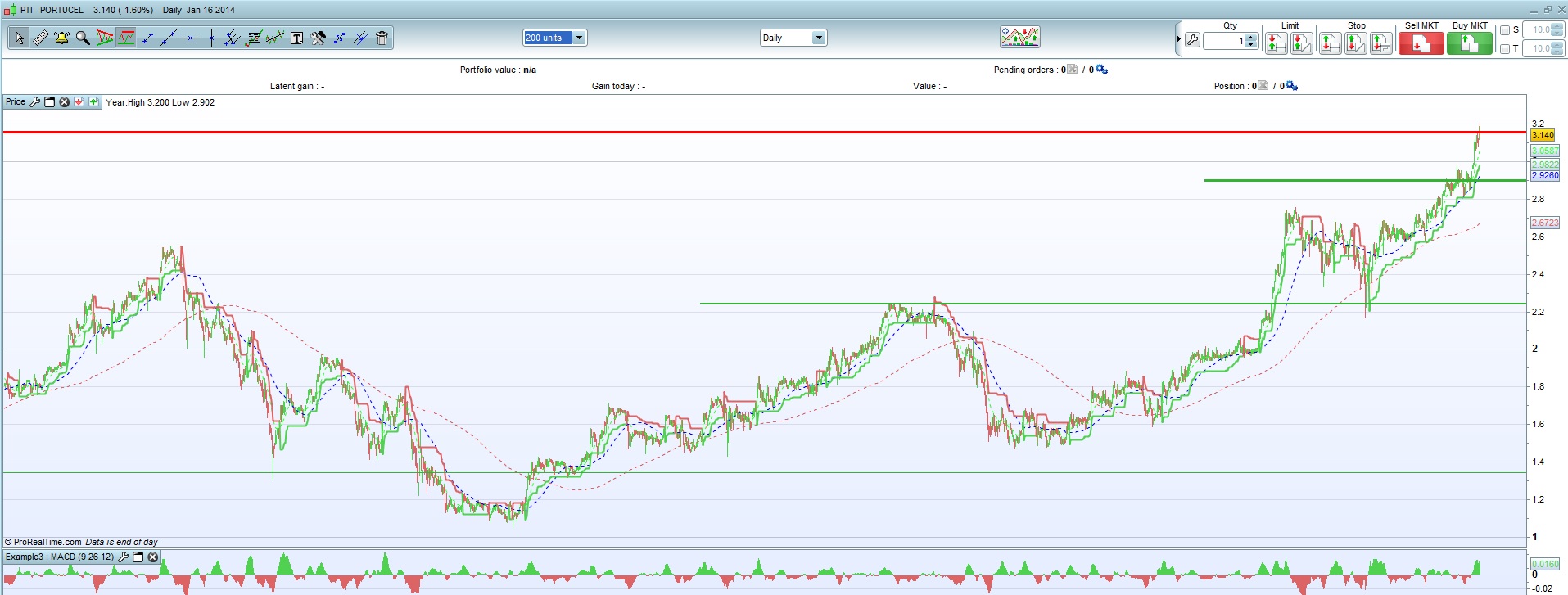Click the second Stop order button

click(1355, 43)
